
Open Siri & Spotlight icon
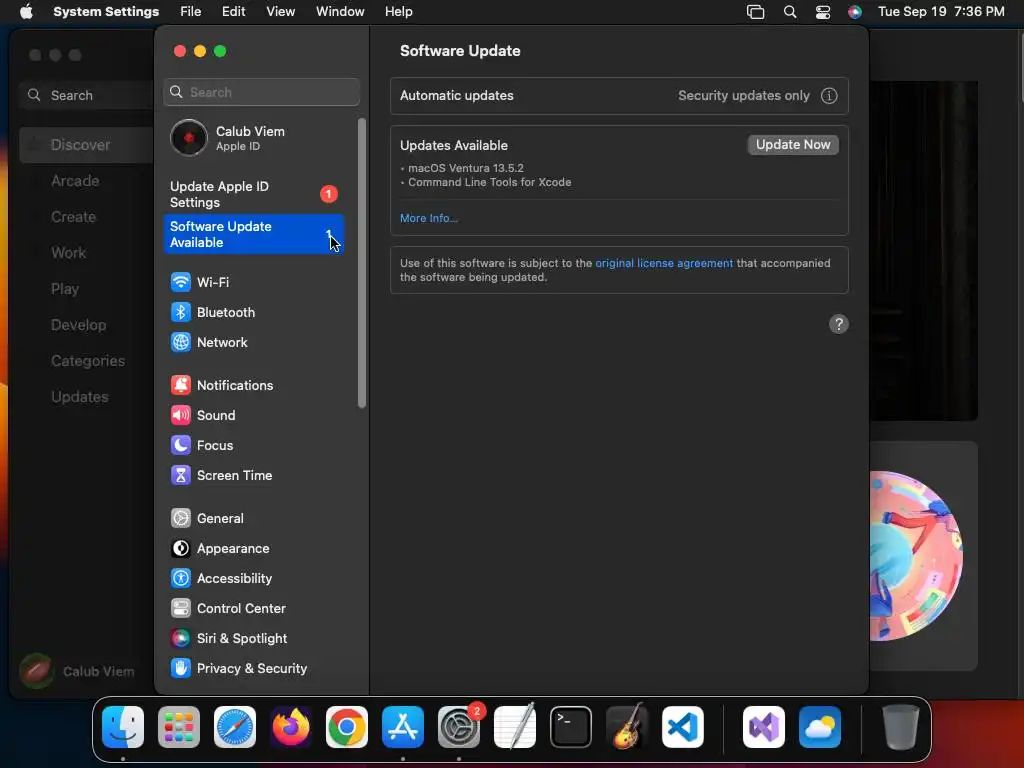coord(181,639)
